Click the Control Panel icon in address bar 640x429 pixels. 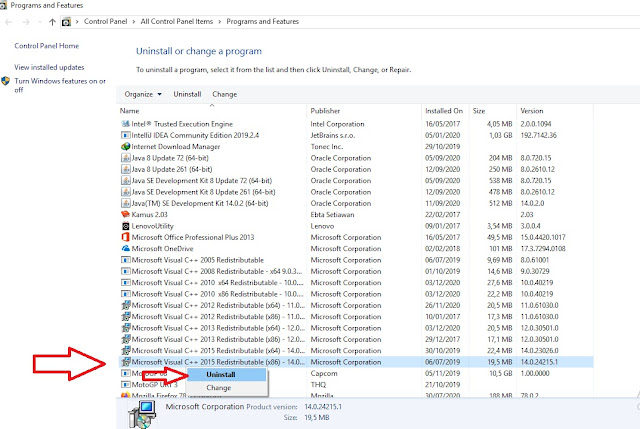66,22
